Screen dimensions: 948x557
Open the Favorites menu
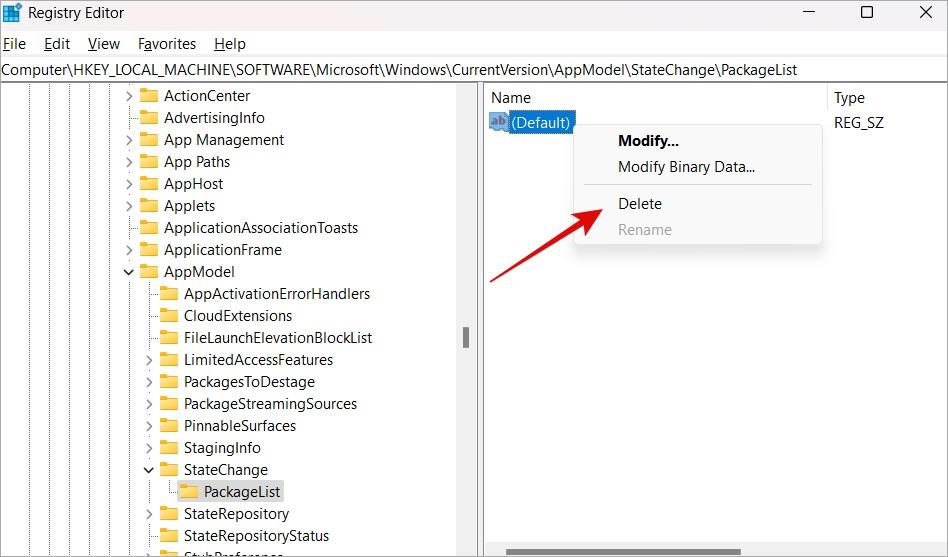(167, 44)
